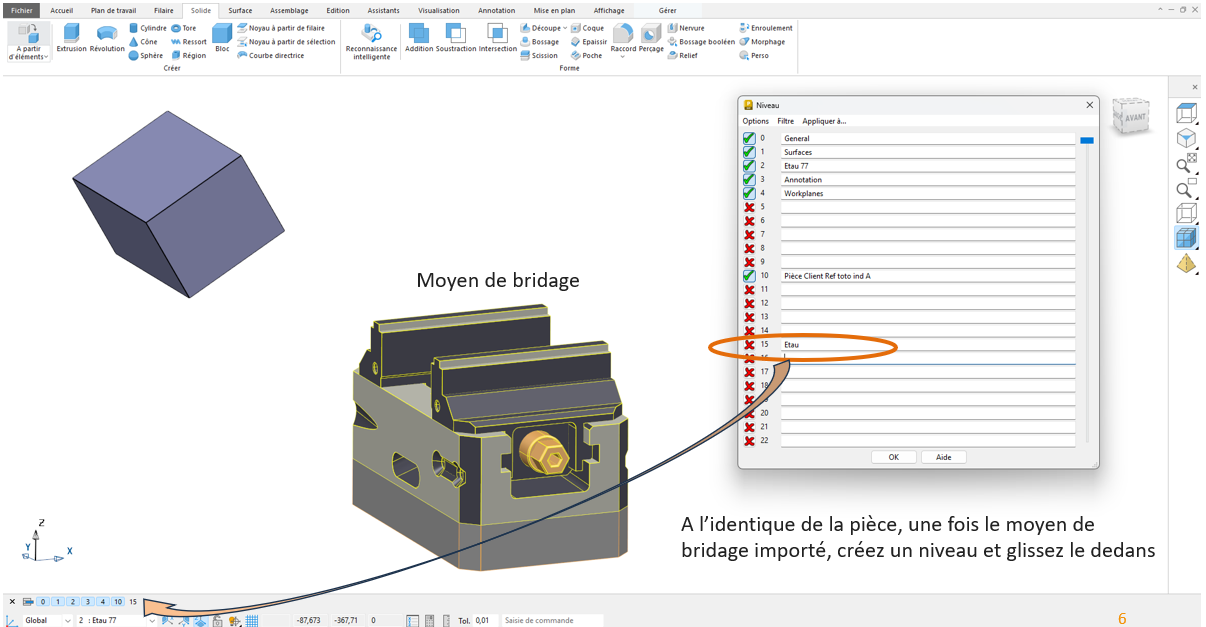Select the Révolution solid tool
Image resolution: width=1206 pixels, height=627 pixels.
click(x=107, y=39)
